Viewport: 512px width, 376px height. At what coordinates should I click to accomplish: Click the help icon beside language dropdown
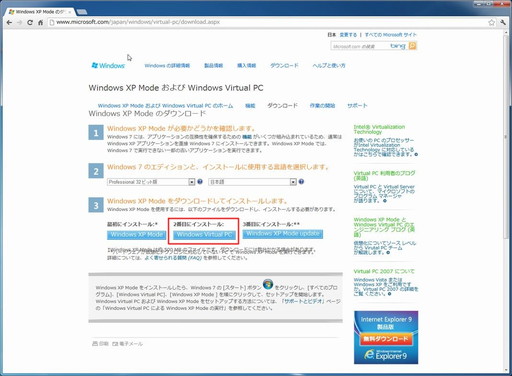point(301,182)
